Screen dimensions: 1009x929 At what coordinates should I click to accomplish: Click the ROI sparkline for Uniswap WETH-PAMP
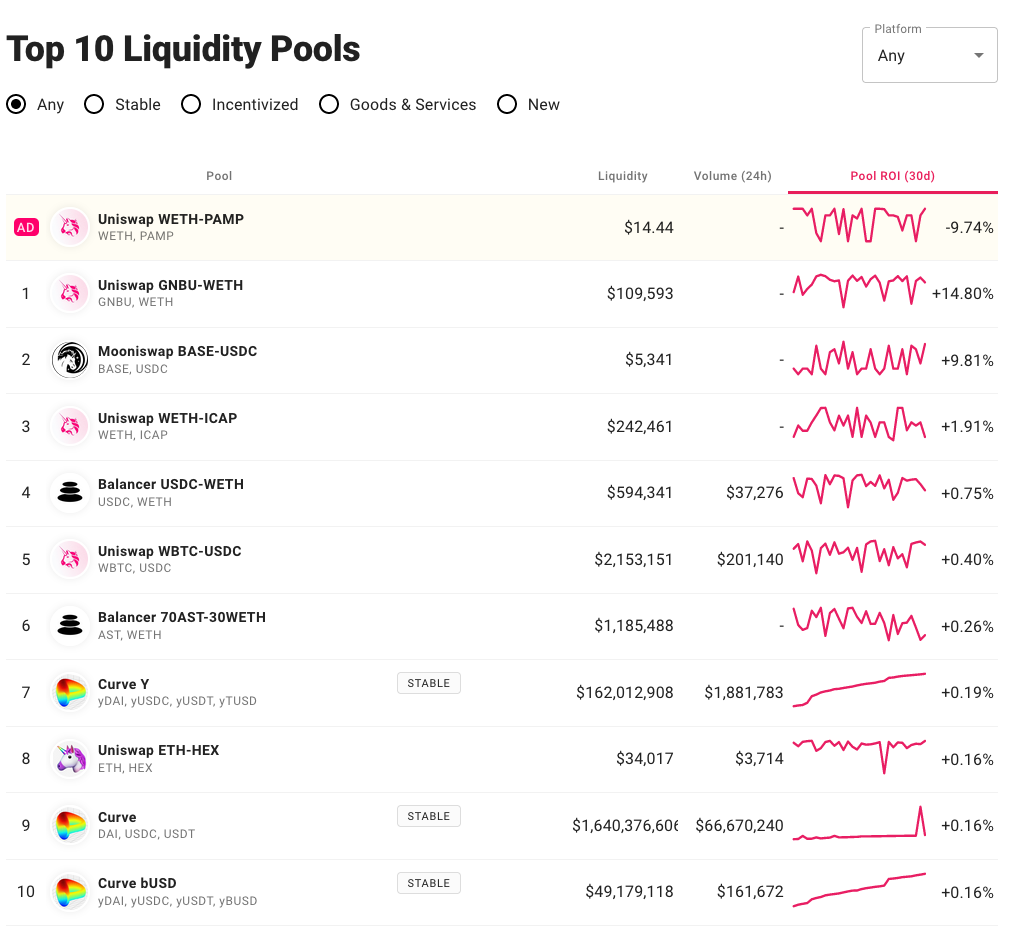coord(859,225)
